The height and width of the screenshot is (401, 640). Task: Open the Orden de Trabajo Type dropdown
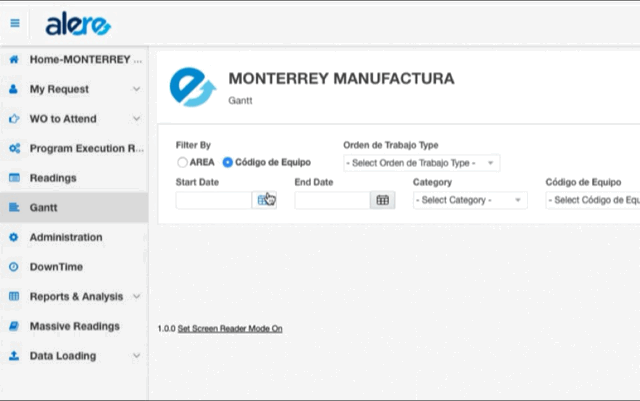pyautogui.click(x=422, y=163)
